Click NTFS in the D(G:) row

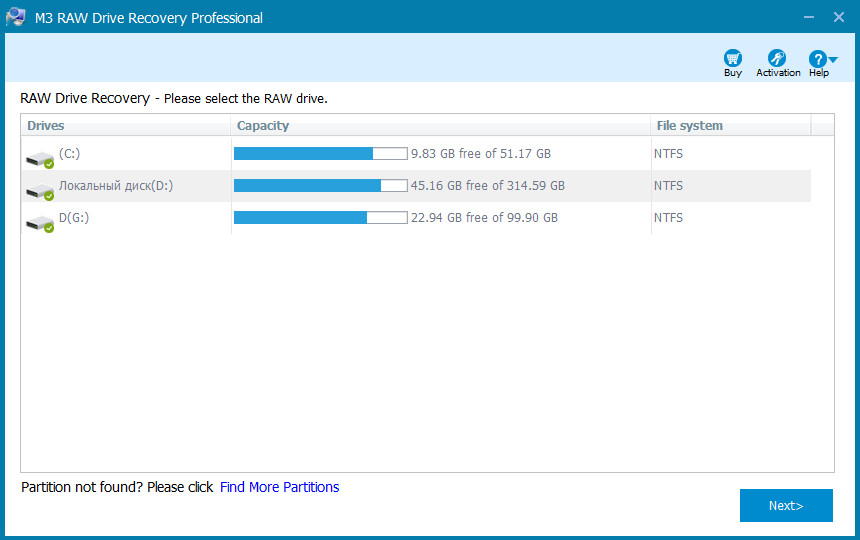click(x=668, y=218)
